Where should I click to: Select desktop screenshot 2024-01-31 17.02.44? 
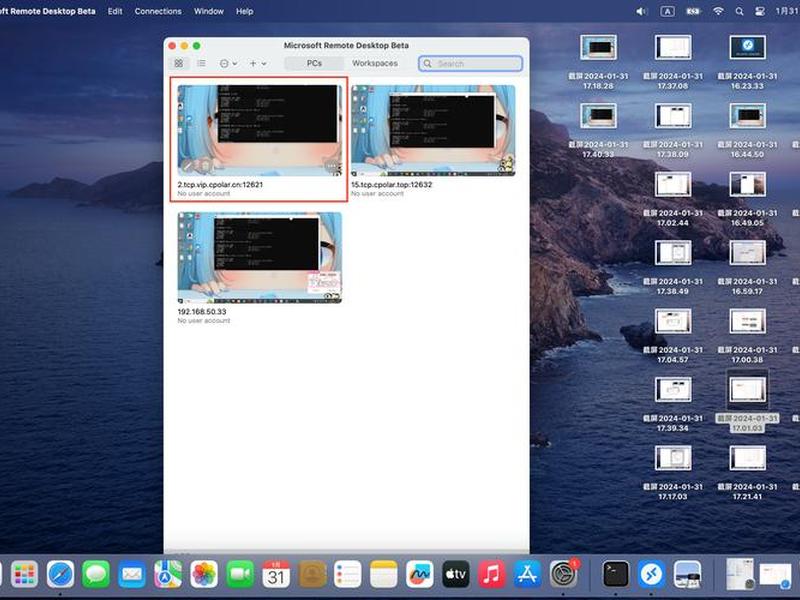click(x=673, y=184)
